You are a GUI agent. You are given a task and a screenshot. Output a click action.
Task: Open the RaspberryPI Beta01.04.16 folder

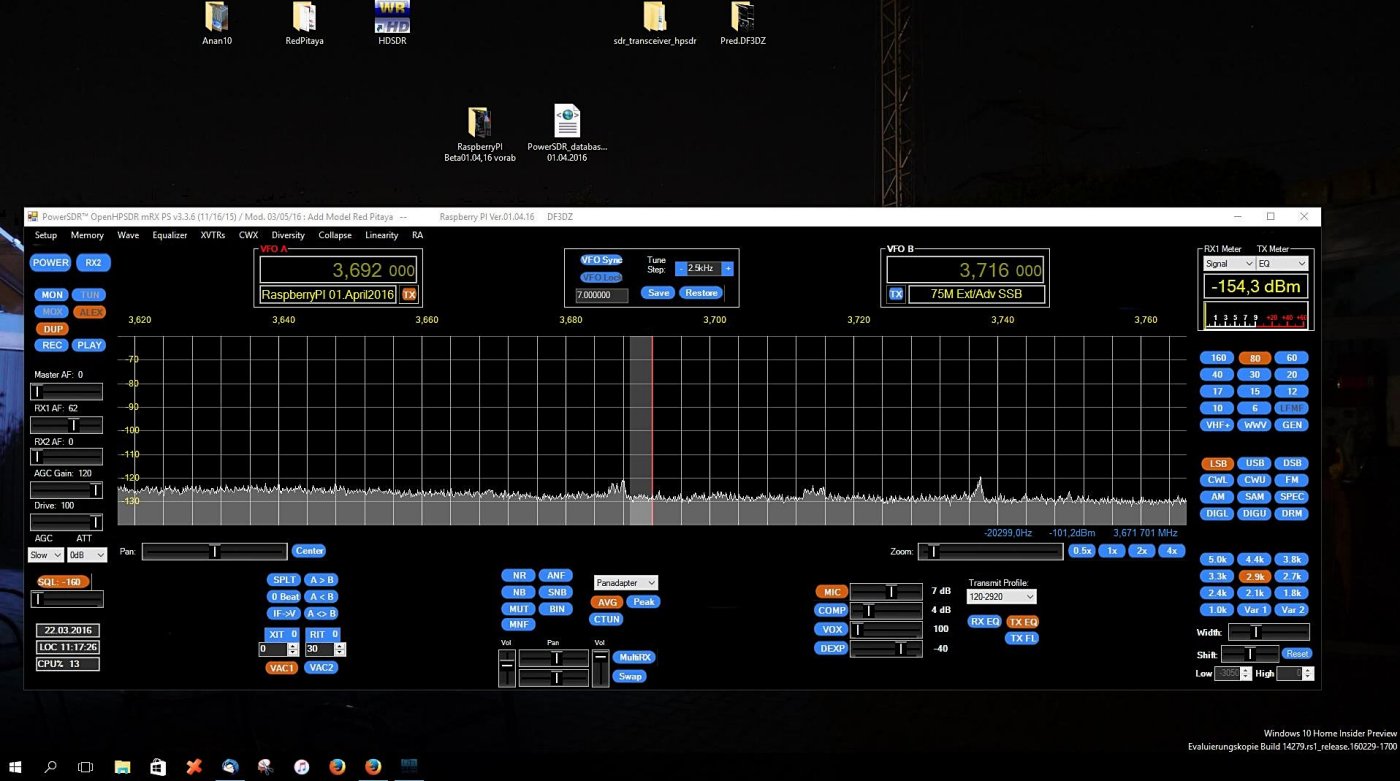[479, 134]
